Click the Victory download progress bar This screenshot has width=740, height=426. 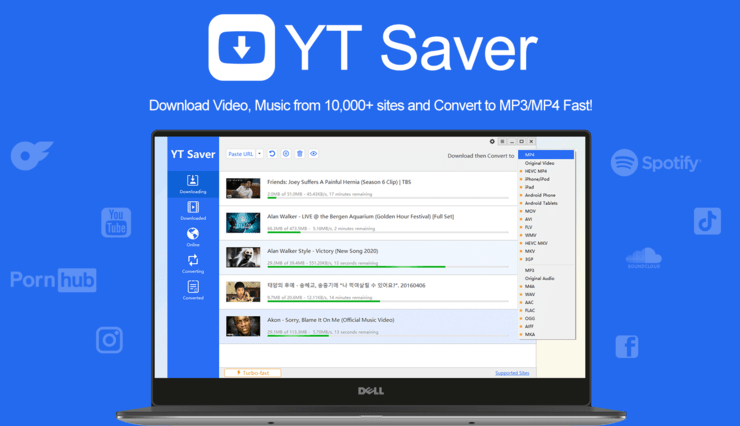point(388,267)
